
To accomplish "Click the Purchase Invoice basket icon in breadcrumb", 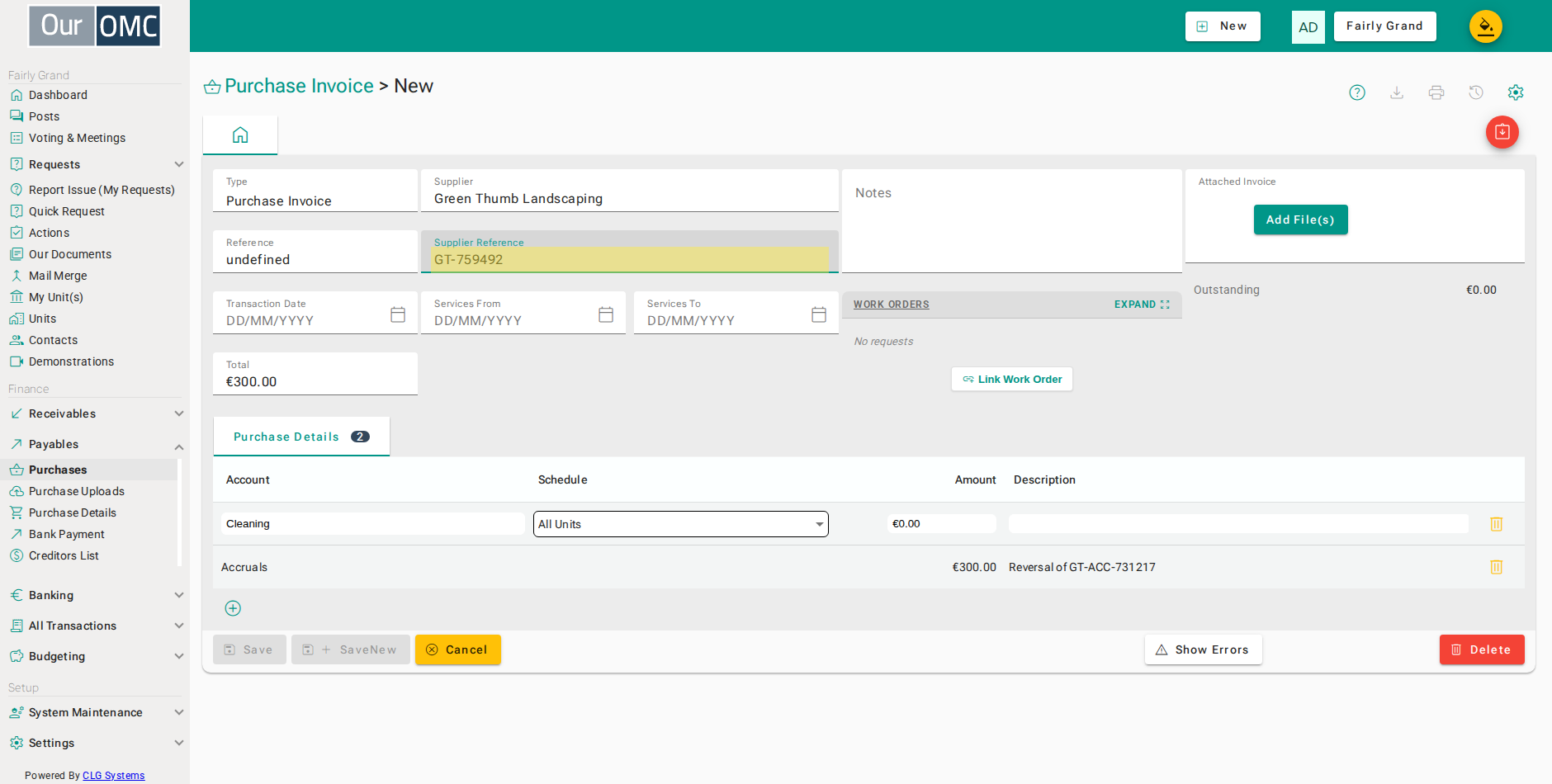I will (212, 87).
